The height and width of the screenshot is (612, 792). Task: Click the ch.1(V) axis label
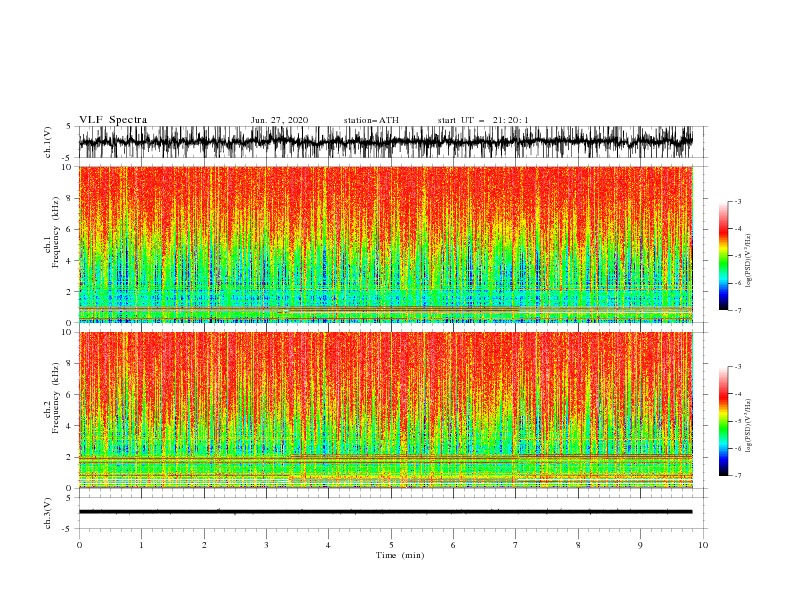tap(48, 142)
